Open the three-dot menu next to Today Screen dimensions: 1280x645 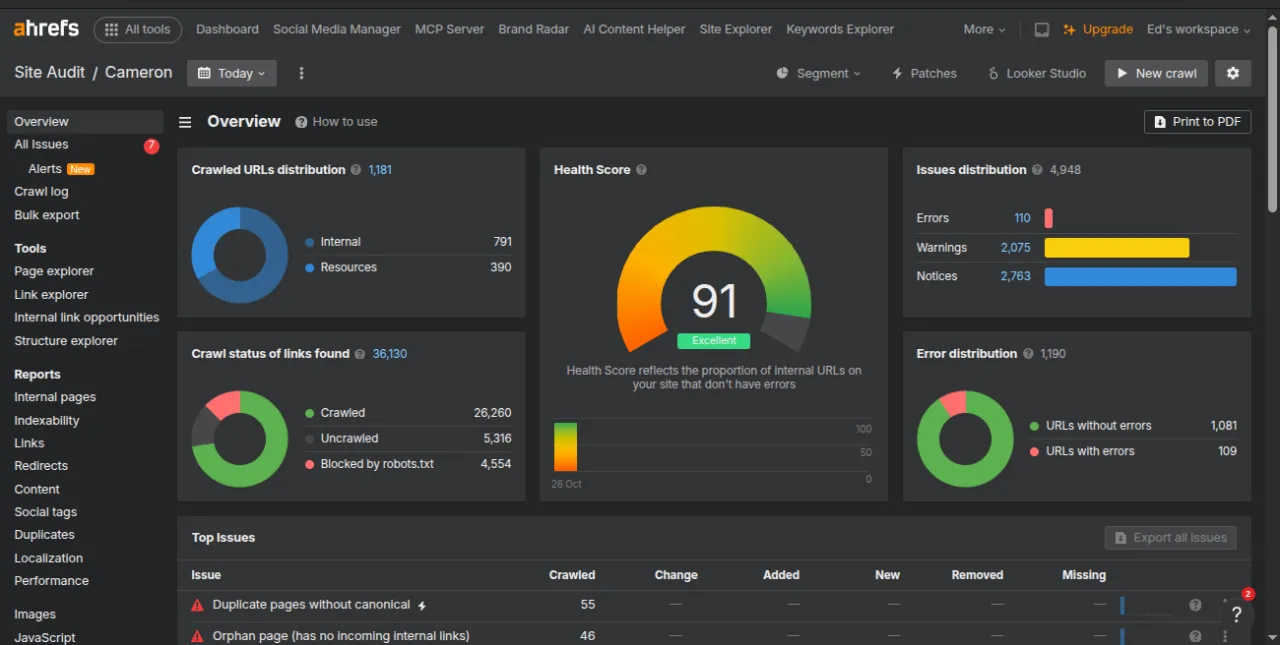point(301,73)
